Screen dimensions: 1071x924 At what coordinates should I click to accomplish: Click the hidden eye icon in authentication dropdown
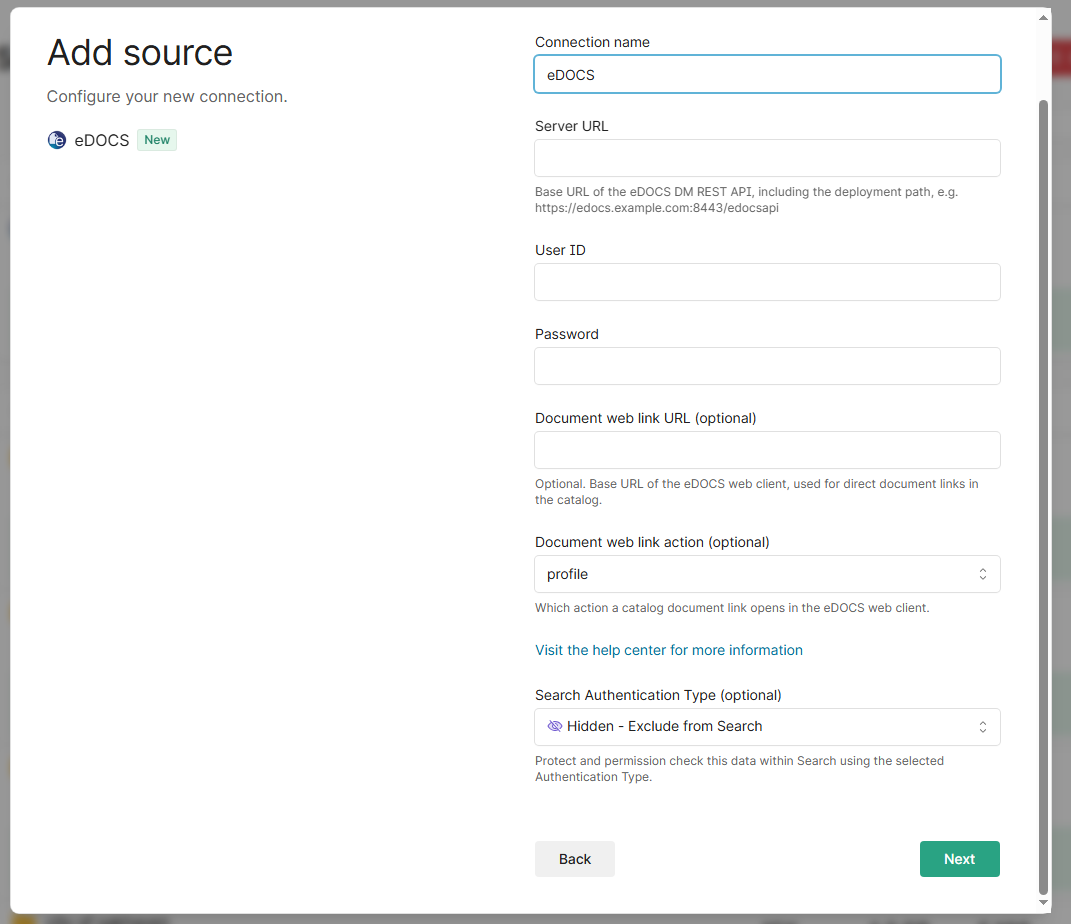[x=555, y=726]
